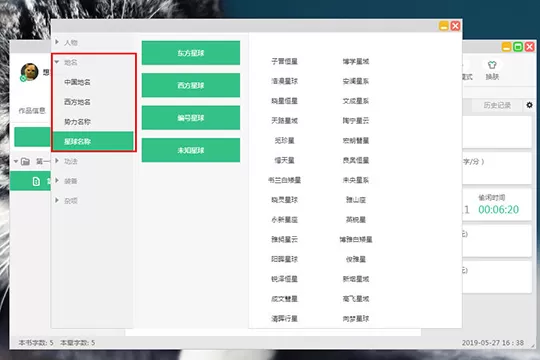Image resolution: width=540 pixels, height=360 pixels.
Task: Pick the generated name 英锐星
Action: (356, 219)
